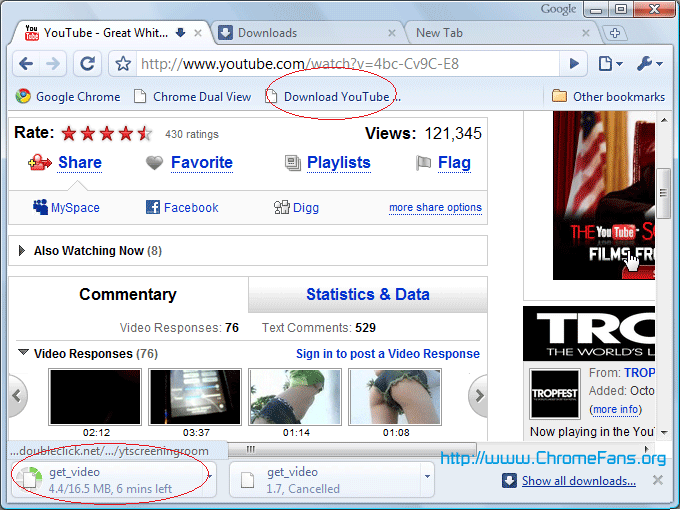Click the address bar URL field
The image size is (680, 510).
347,64
